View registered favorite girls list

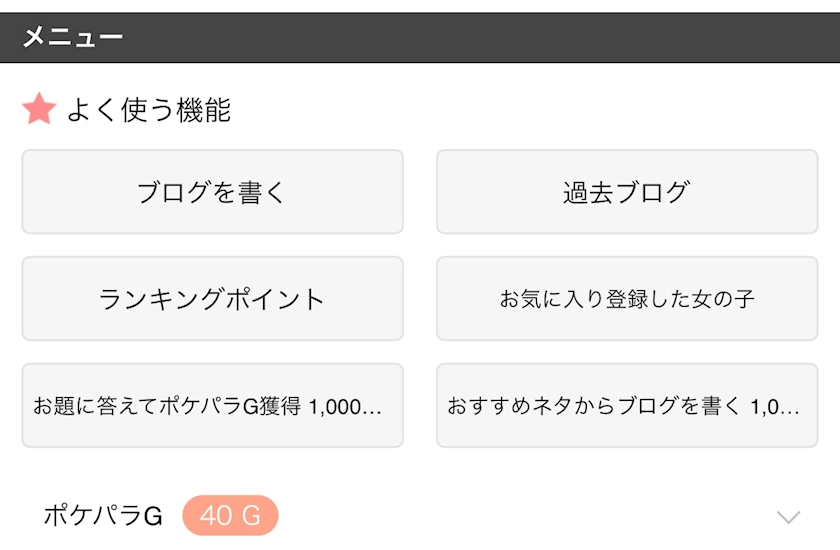coord(627,299)
